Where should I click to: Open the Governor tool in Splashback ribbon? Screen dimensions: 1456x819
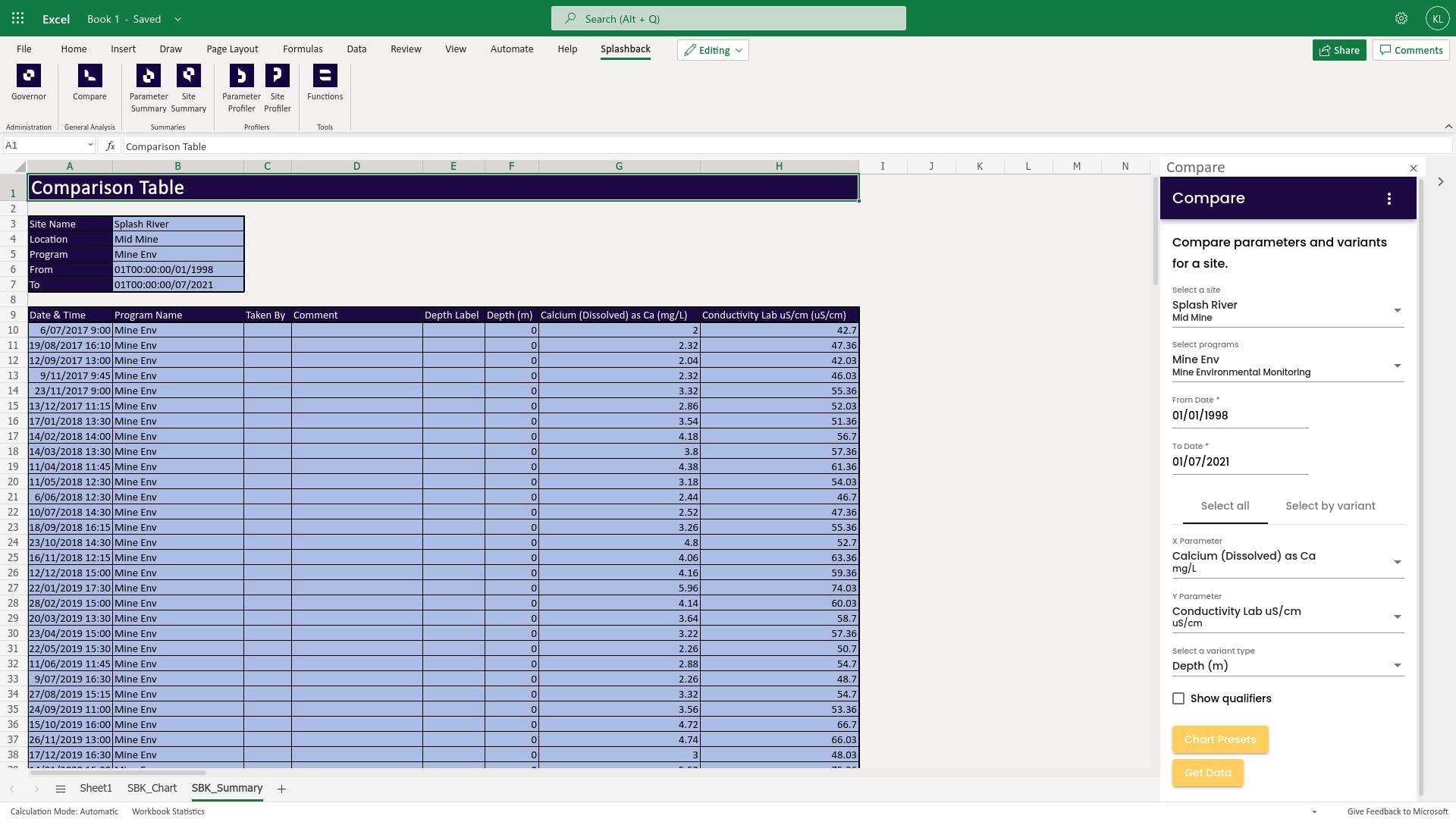click(x=29, y=83)
